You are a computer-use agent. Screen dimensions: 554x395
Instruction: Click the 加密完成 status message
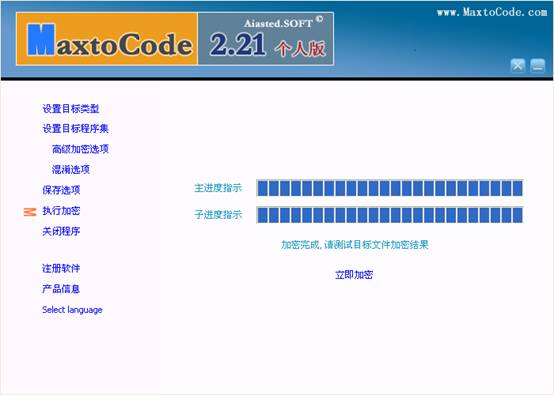pos(355,244)
